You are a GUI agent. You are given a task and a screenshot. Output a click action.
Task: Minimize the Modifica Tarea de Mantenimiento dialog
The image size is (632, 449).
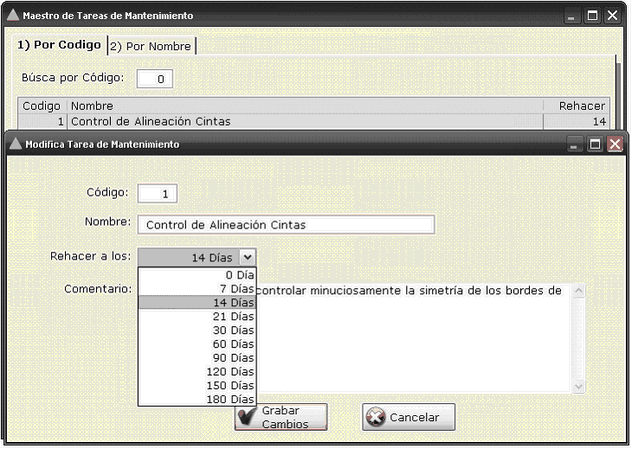tap(574, 144)
